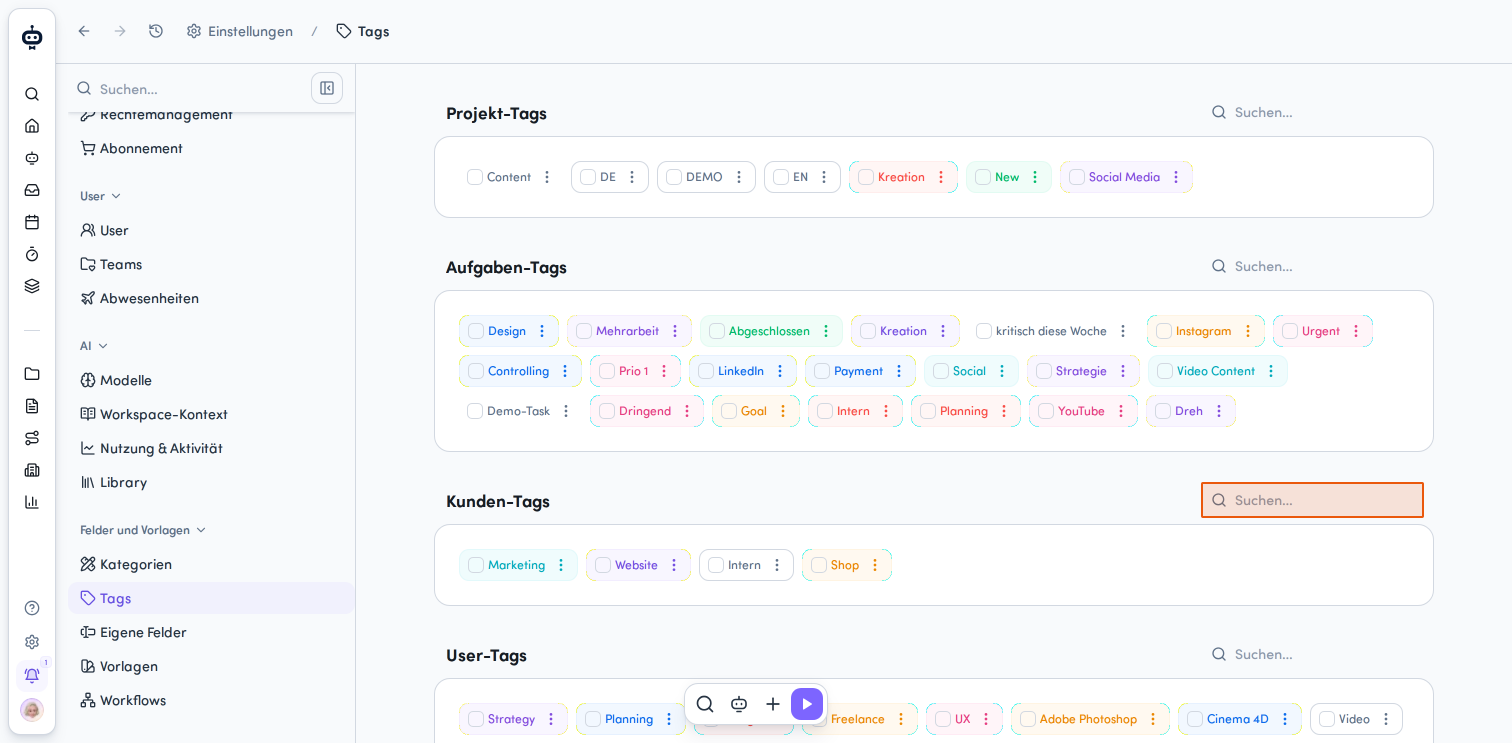
Task: Open the Inbox tray icon in the left rail
Action: click(x=32, y=190)
